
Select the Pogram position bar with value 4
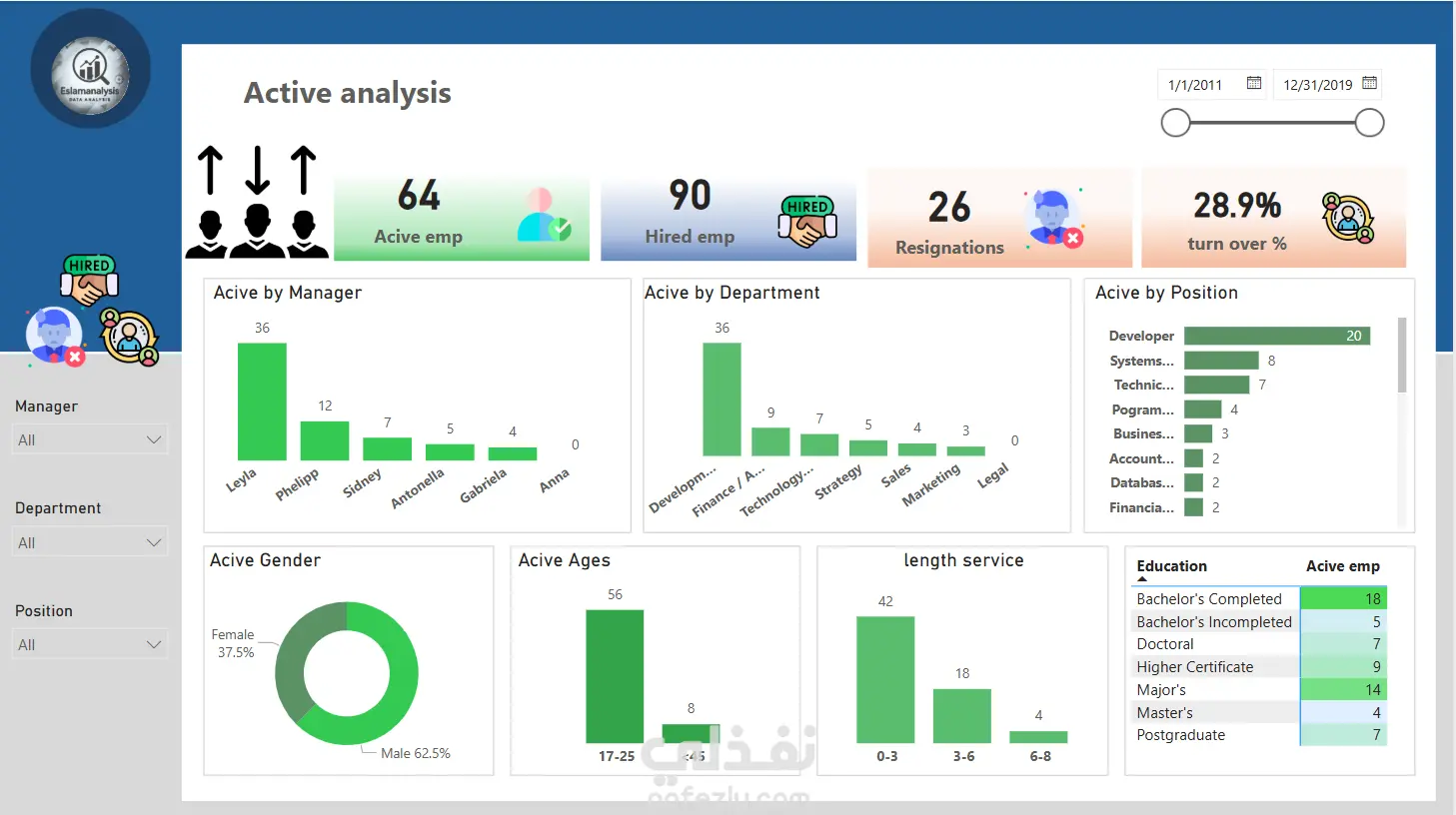1203,409
